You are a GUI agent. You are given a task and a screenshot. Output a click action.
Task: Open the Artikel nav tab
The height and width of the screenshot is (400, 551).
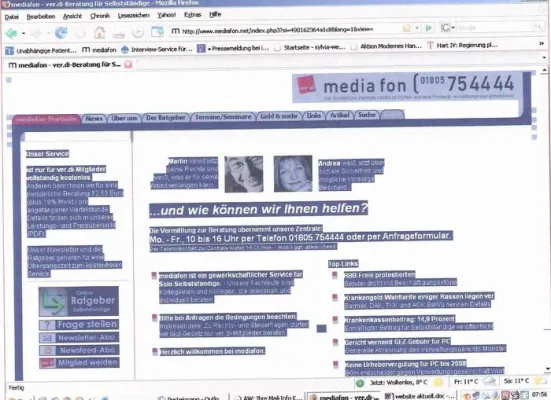(340, 115)
